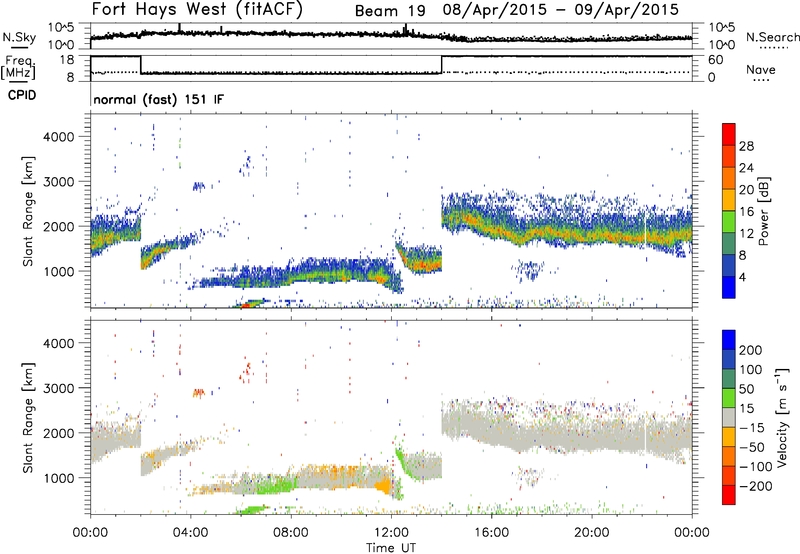
Task: Select the 'N.Search' legend label
Action: pyautogui.click(x=773, y=37)
